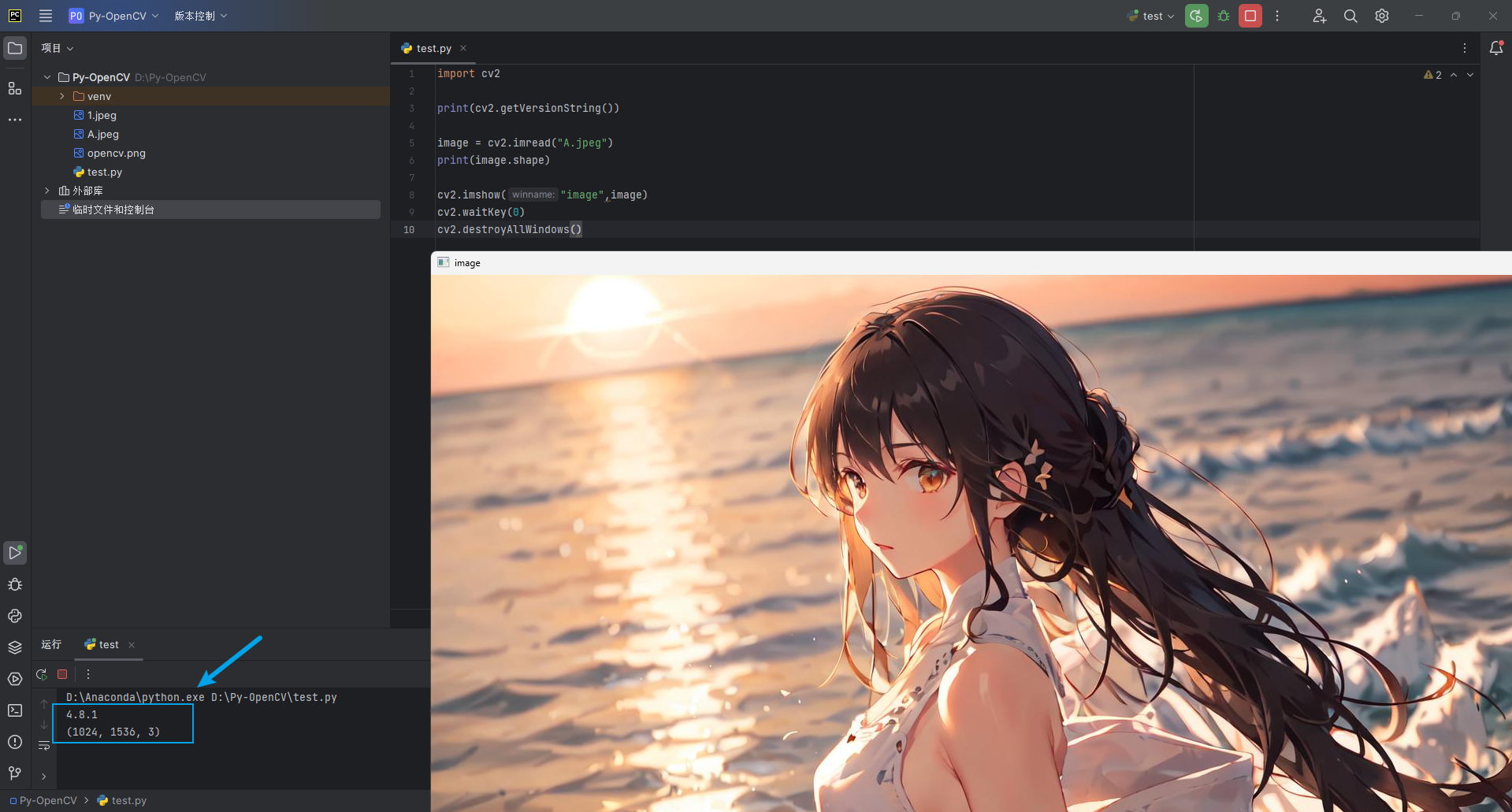The image size is (1512, 812).
Task: Open the 版本控制 version control menu
Action: [201, 16]
